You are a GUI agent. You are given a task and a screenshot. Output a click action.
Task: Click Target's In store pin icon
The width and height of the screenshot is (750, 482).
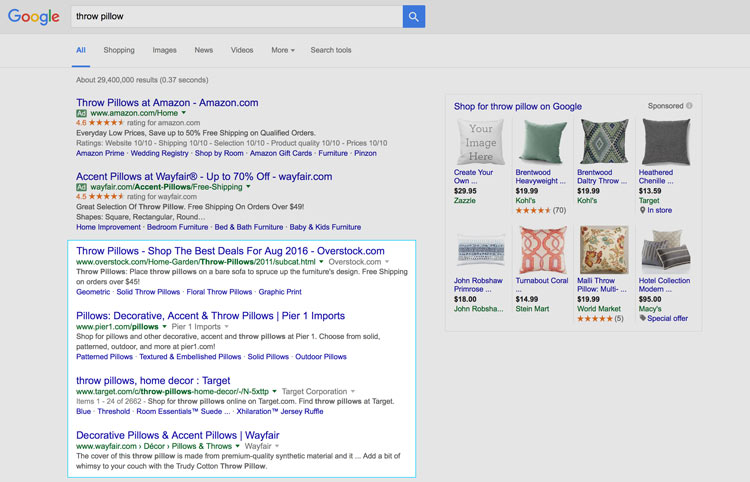642,210
